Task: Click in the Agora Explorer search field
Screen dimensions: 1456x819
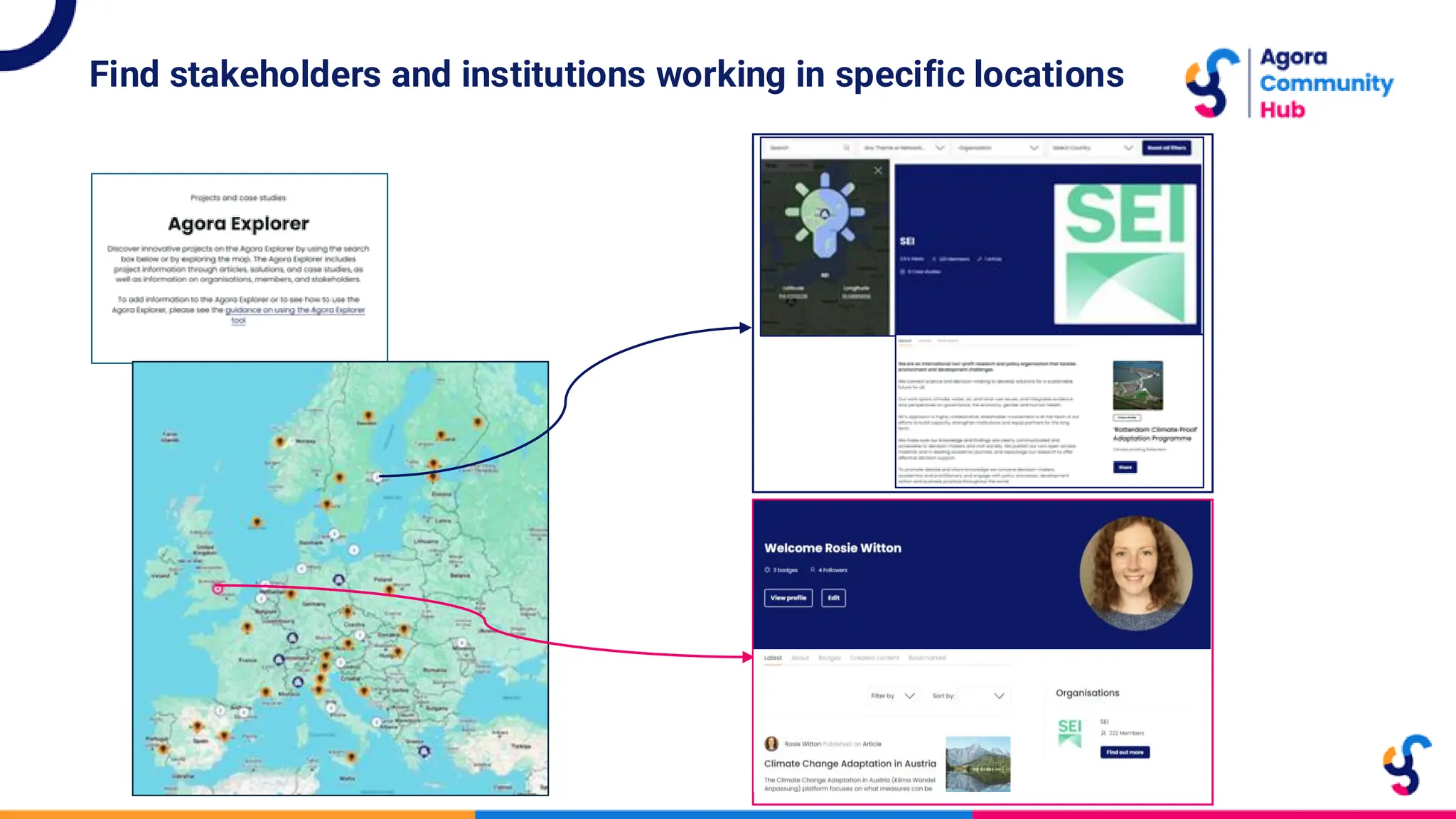Action: [x=809, y=148]
